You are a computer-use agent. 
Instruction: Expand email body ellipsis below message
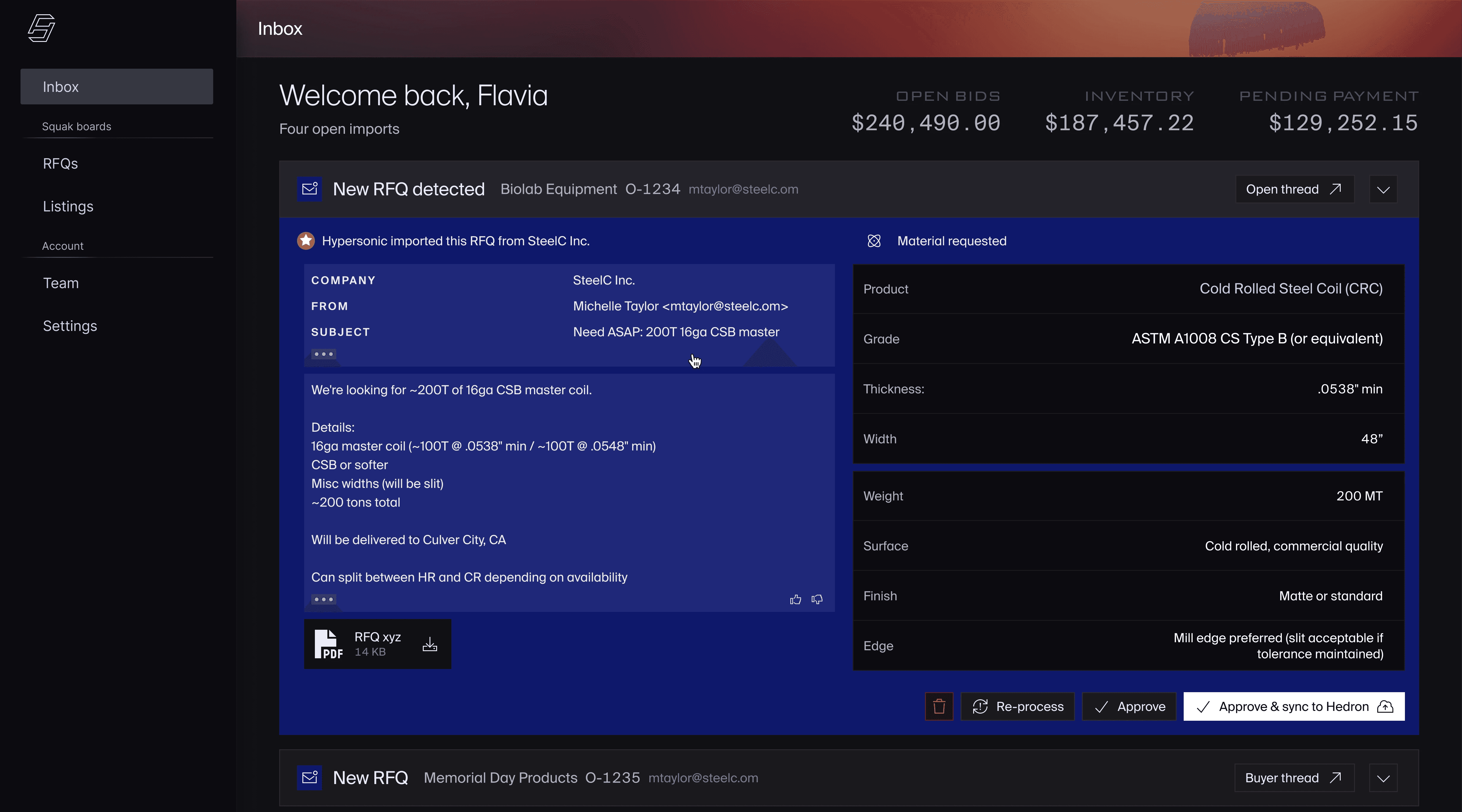pyautogui.click(x=324, y=599)
